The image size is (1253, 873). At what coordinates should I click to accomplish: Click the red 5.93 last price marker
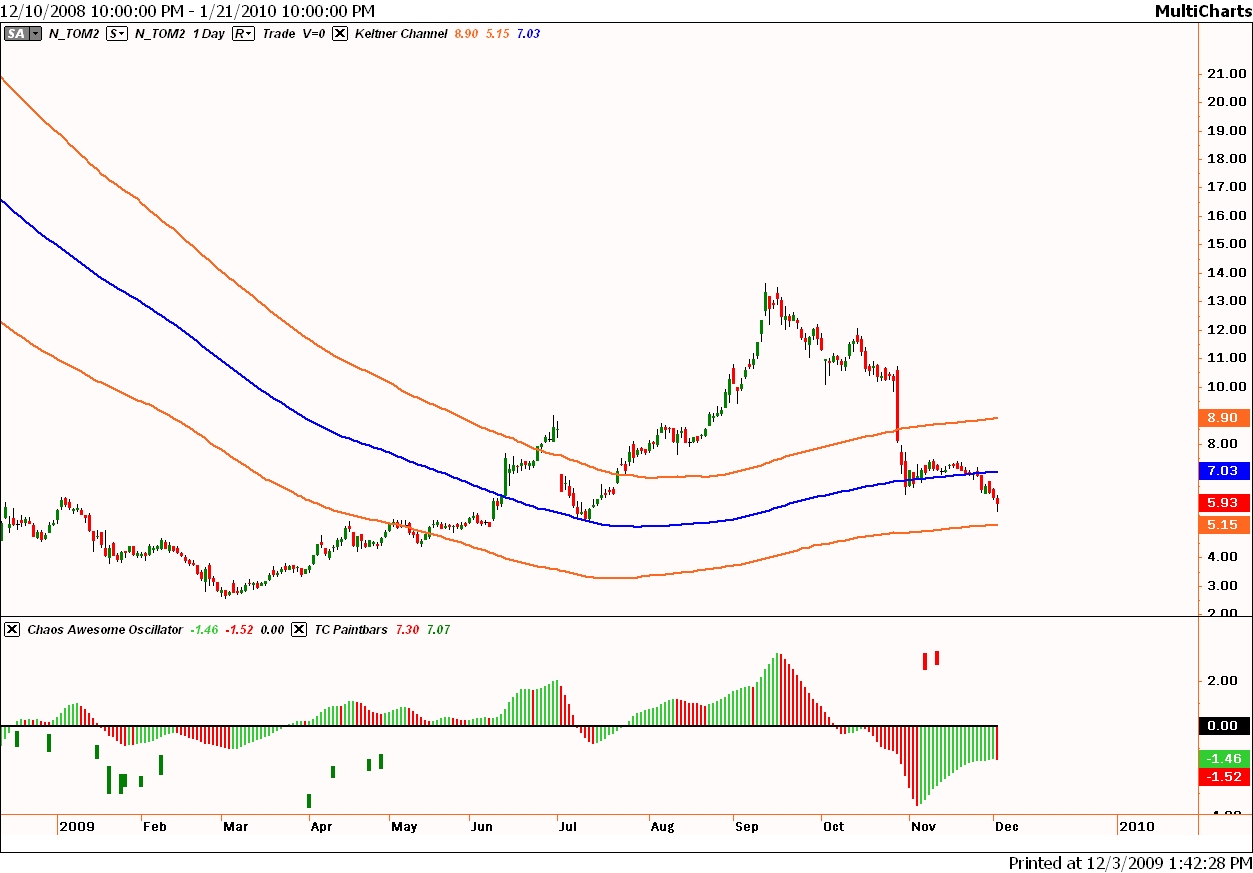(1224, 503)
